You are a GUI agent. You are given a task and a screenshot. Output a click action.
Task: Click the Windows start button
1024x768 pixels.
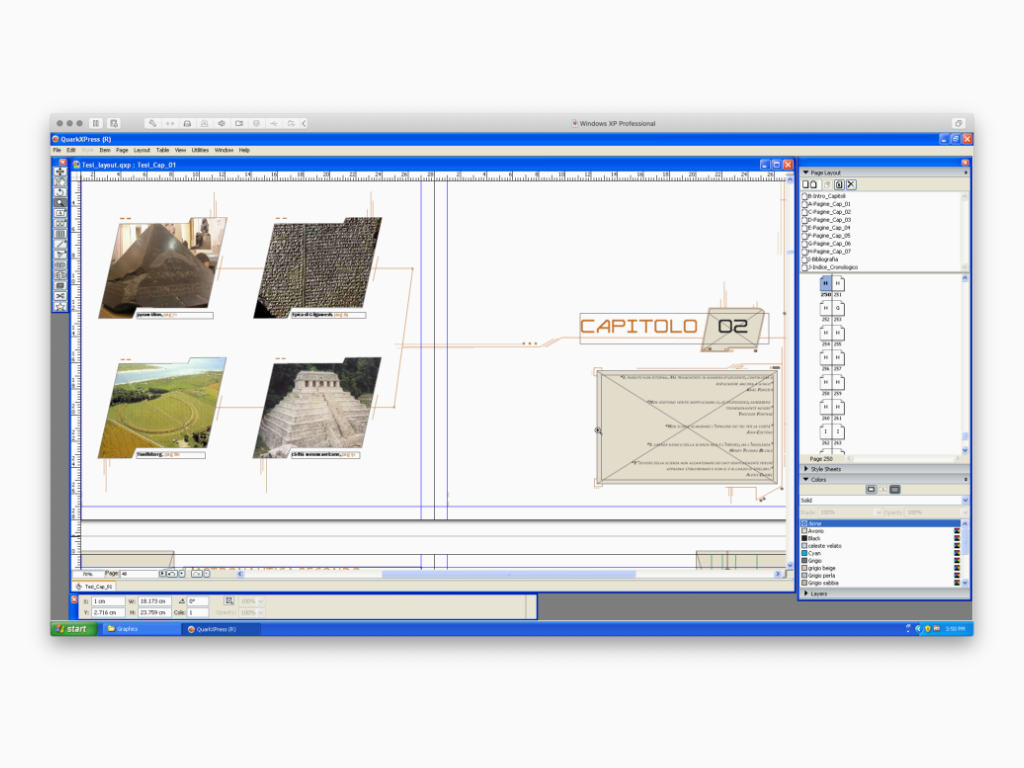click(74, 629)
